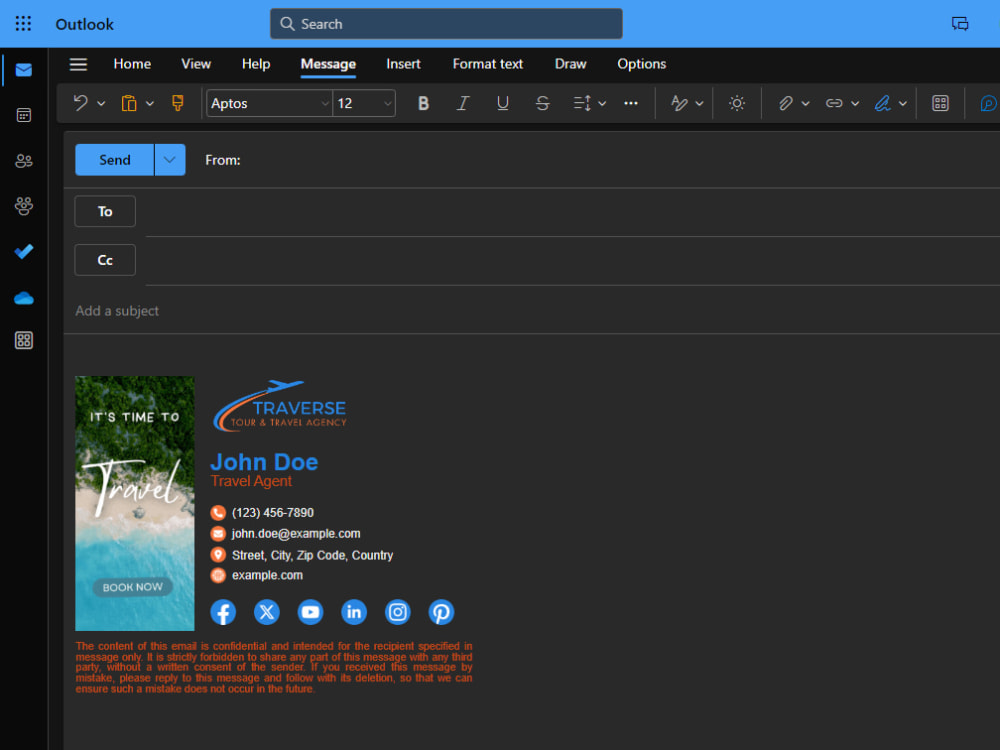
Task: Toggle the hamburger navigation pane button
Action: [x=78, y=64]
